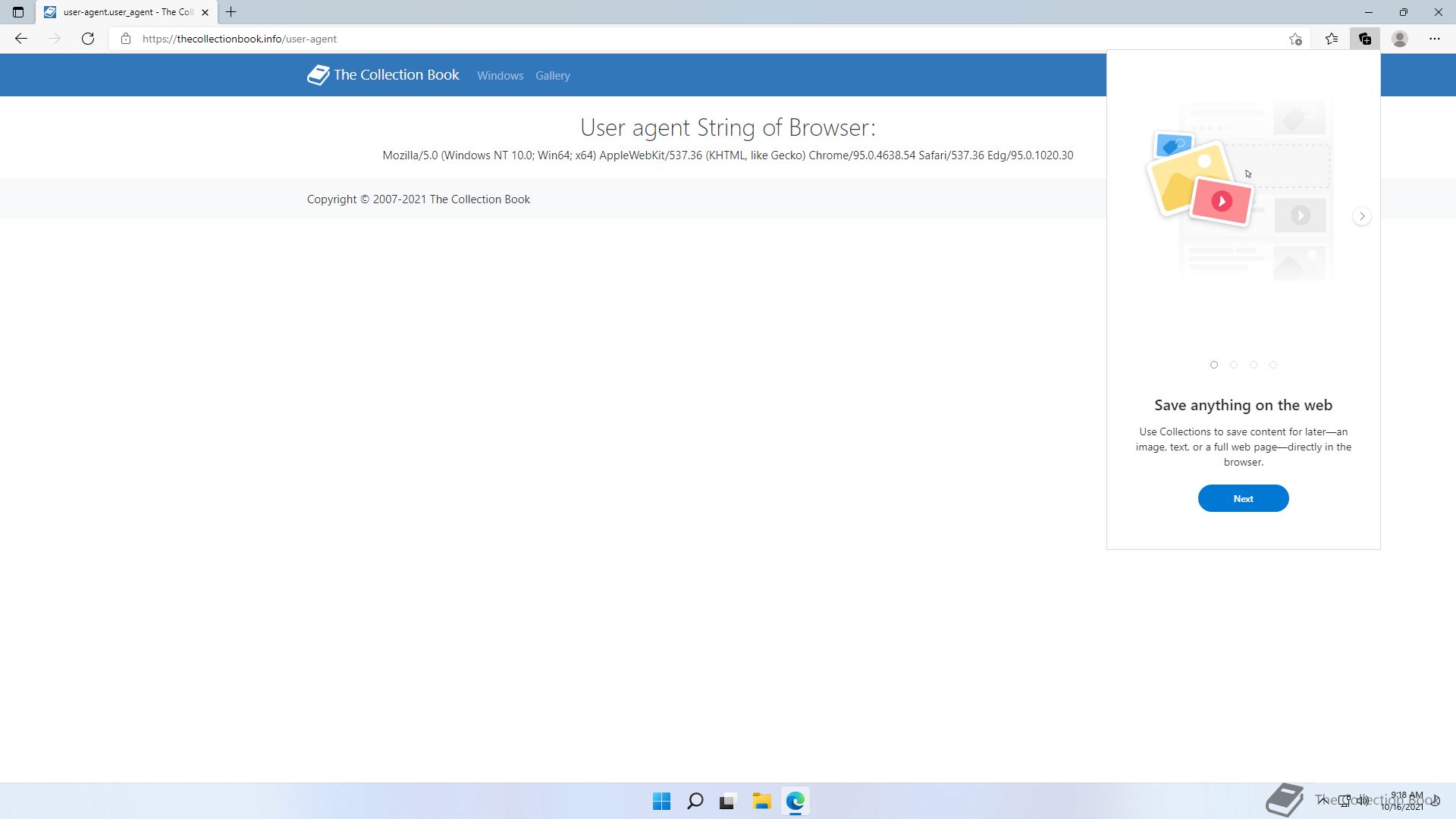1456x819 pixels.
Task: Advance carousel with right chevron arrow
Action: point(1362,216)
